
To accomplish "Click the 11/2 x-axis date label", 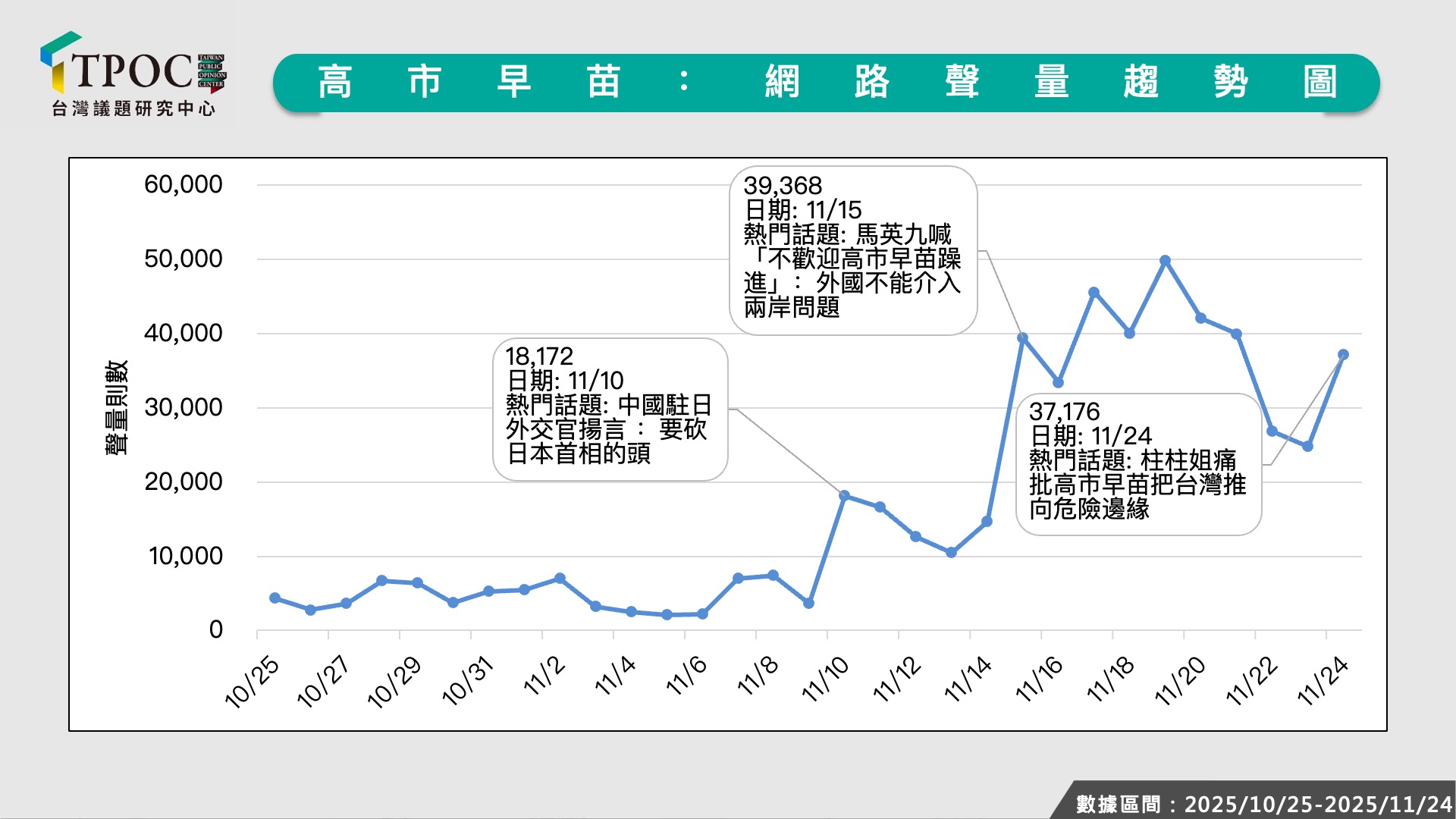I will (x=544, y=675).
